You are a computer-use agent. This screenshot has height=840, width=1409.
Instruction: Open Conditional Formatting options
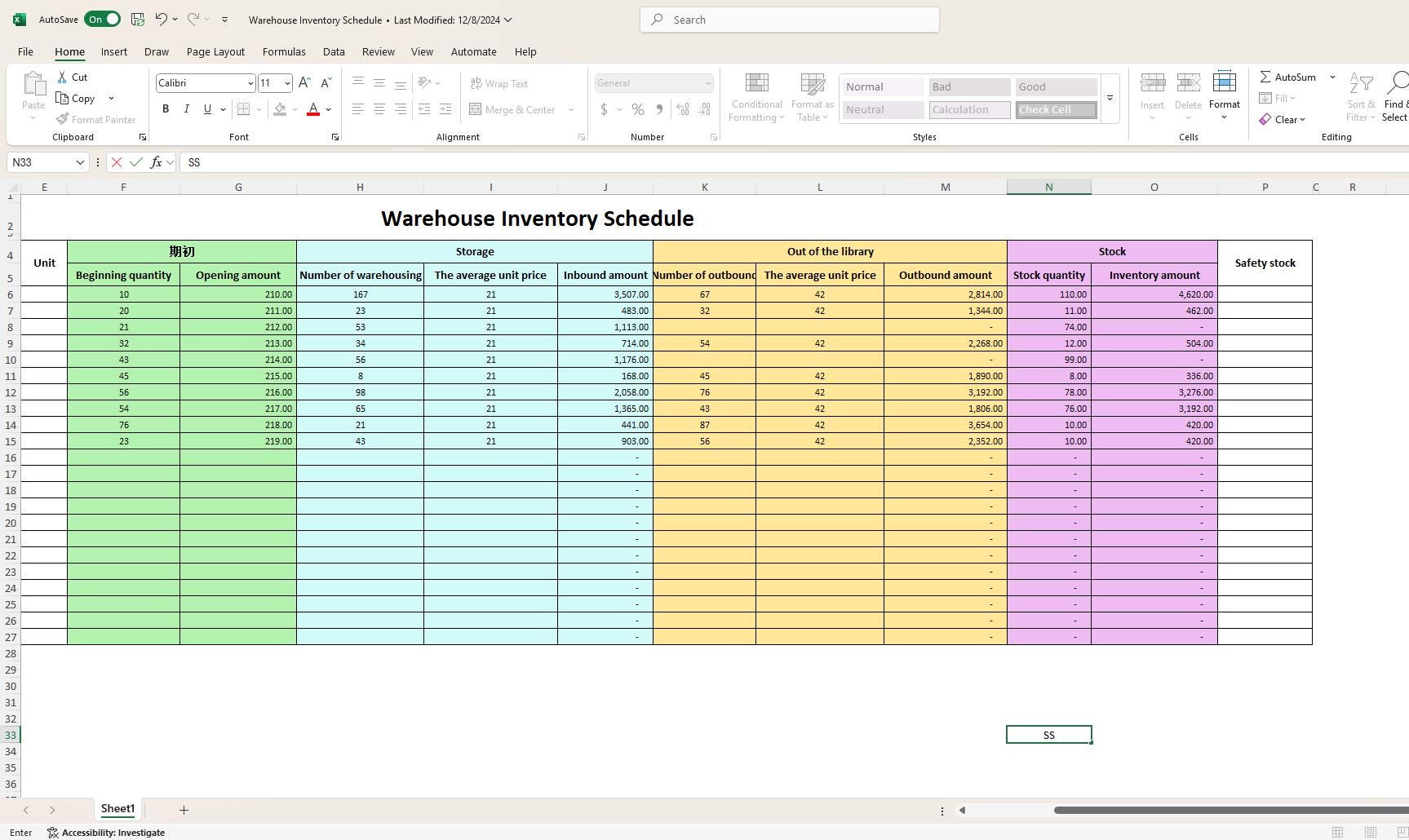(x=755, y=96)
